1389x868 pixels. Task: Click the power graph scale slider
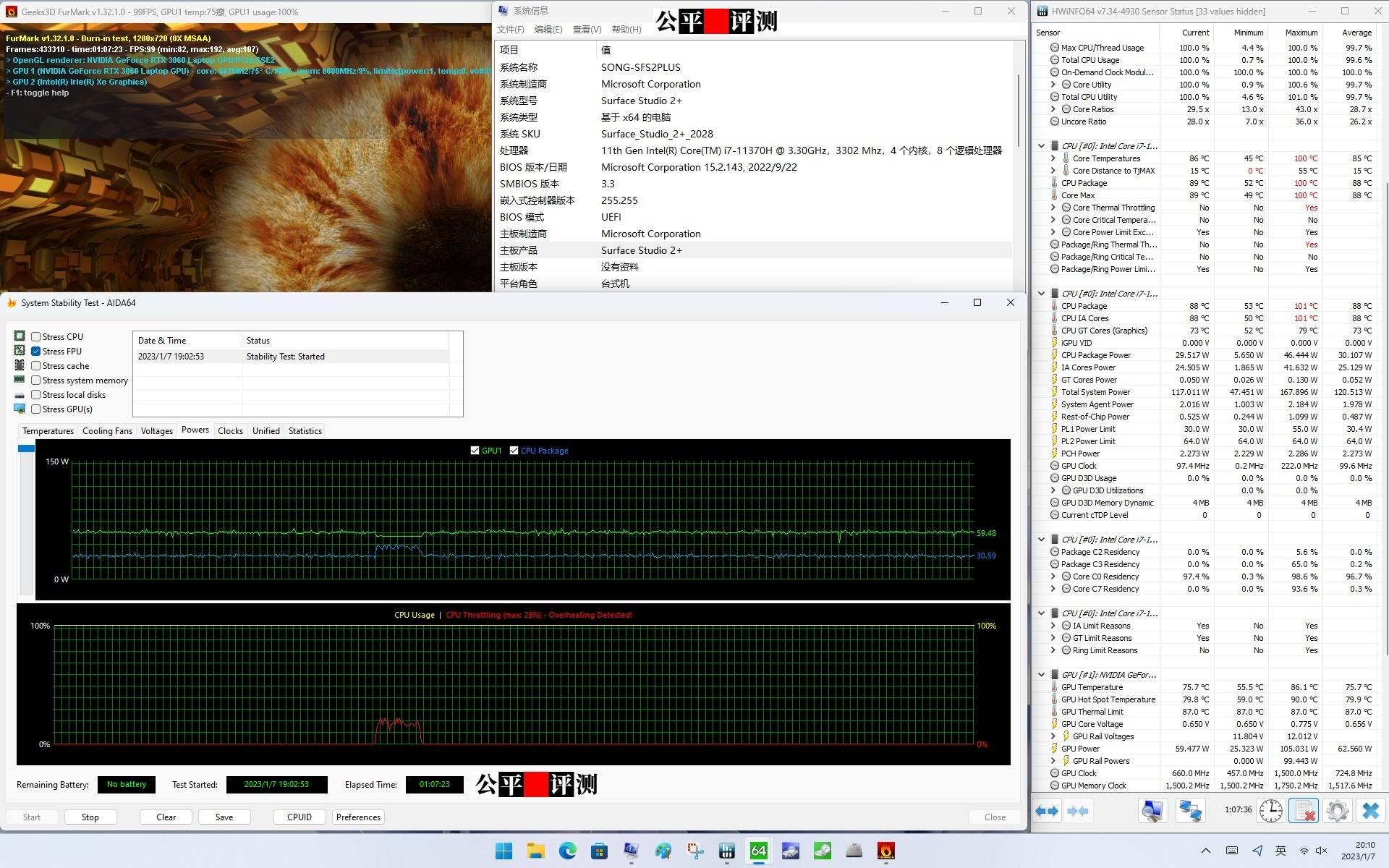[26, 448]
